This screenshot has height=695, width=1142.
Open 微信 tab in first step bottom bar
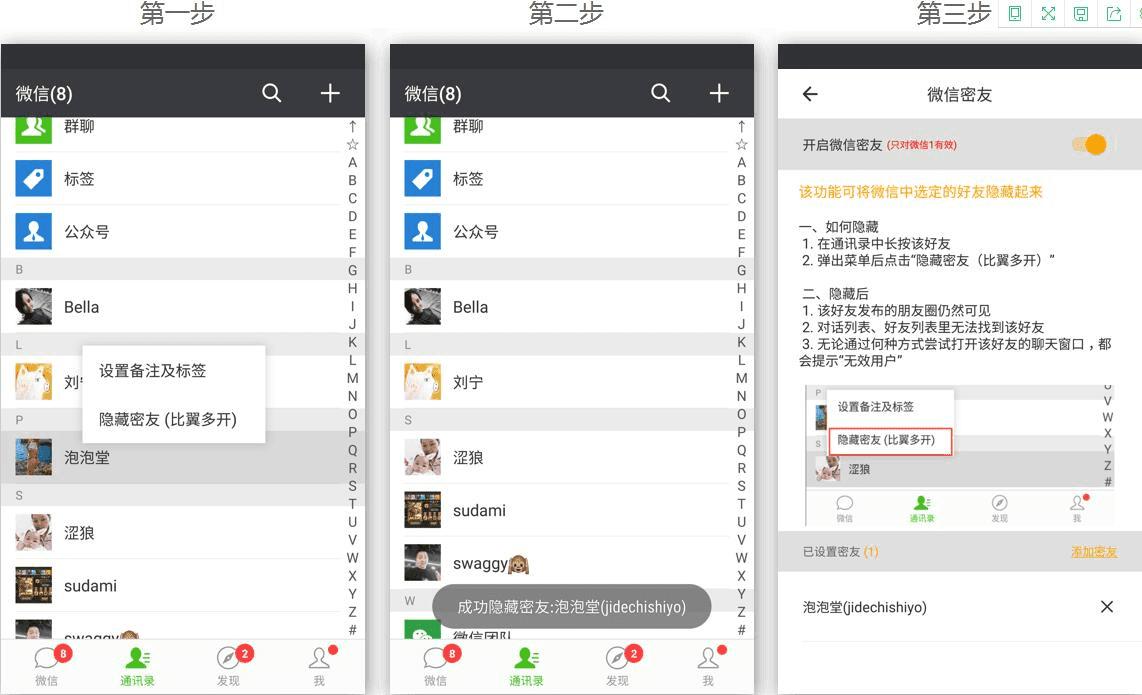coord(47,666)
